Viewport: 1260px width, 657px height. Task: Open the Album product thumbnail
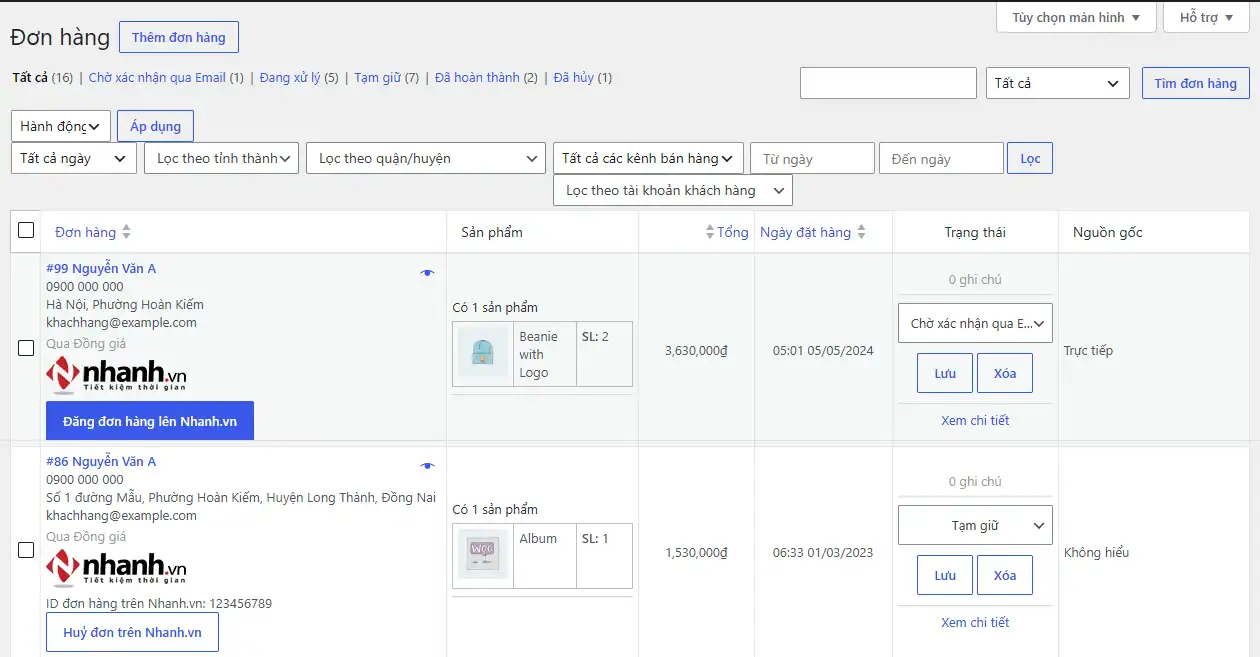click(483, 556)
